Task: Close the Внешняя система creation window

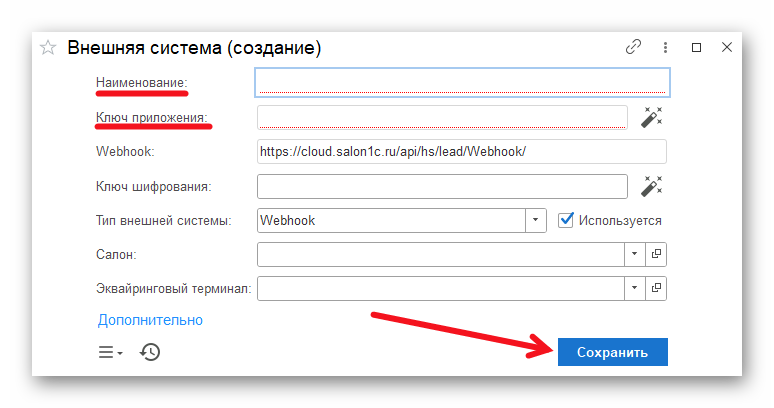Action: [x=727, y=47]
